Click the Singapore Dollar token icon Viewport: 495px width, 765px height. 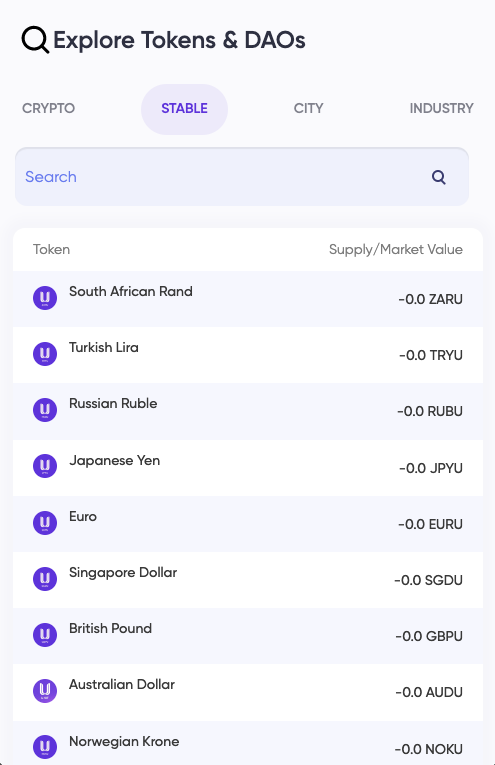click(45, 579)
